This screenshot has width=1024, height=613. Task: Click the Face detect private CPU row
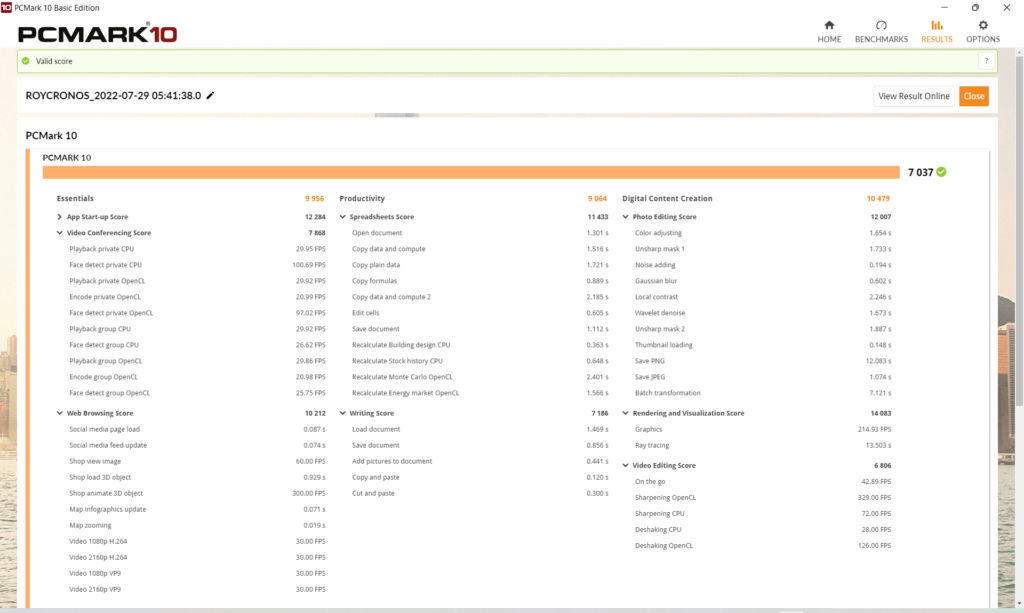[x=197, y=265]
